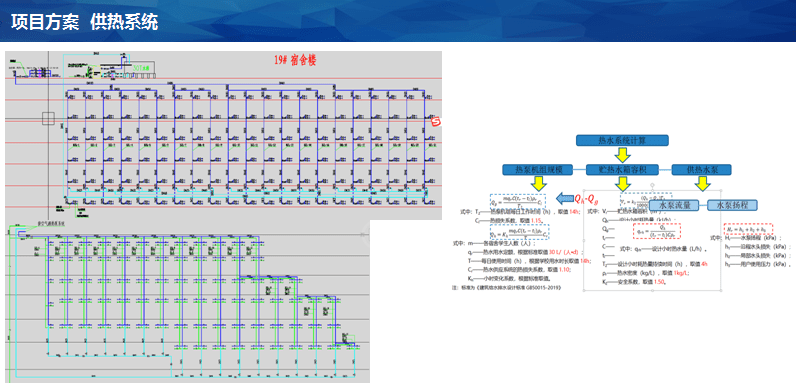Select the 水泵扬程 box
Viewport: 796px width, 385px height.
[733, 205]
